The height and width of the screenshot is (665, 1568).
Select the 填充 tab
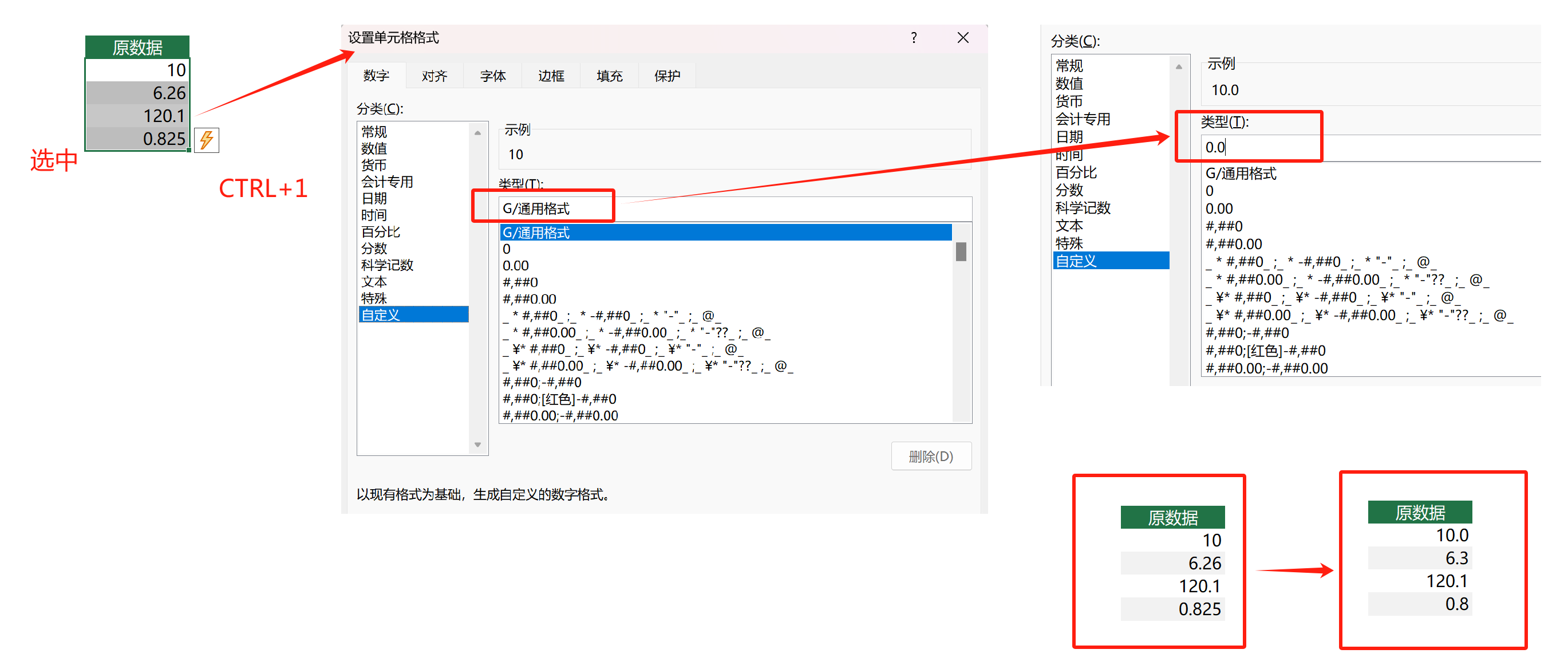point(609,76)
